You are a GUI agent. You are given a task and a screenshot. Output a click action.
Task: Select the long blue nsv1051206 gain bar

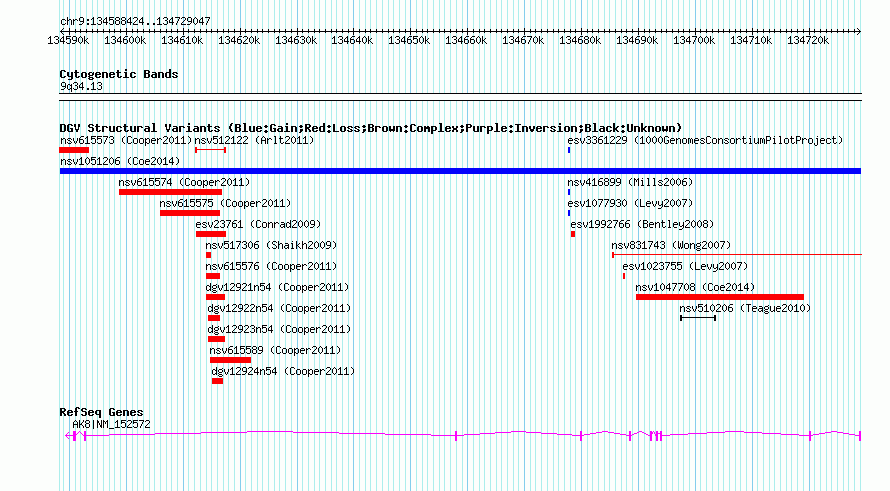pyautogui.click(x=460, y=171)
